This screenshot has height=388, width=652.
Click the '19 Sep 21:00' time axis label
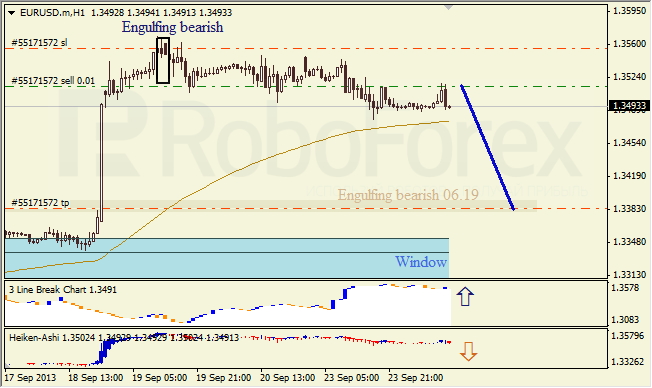click(x=224, y=378)
